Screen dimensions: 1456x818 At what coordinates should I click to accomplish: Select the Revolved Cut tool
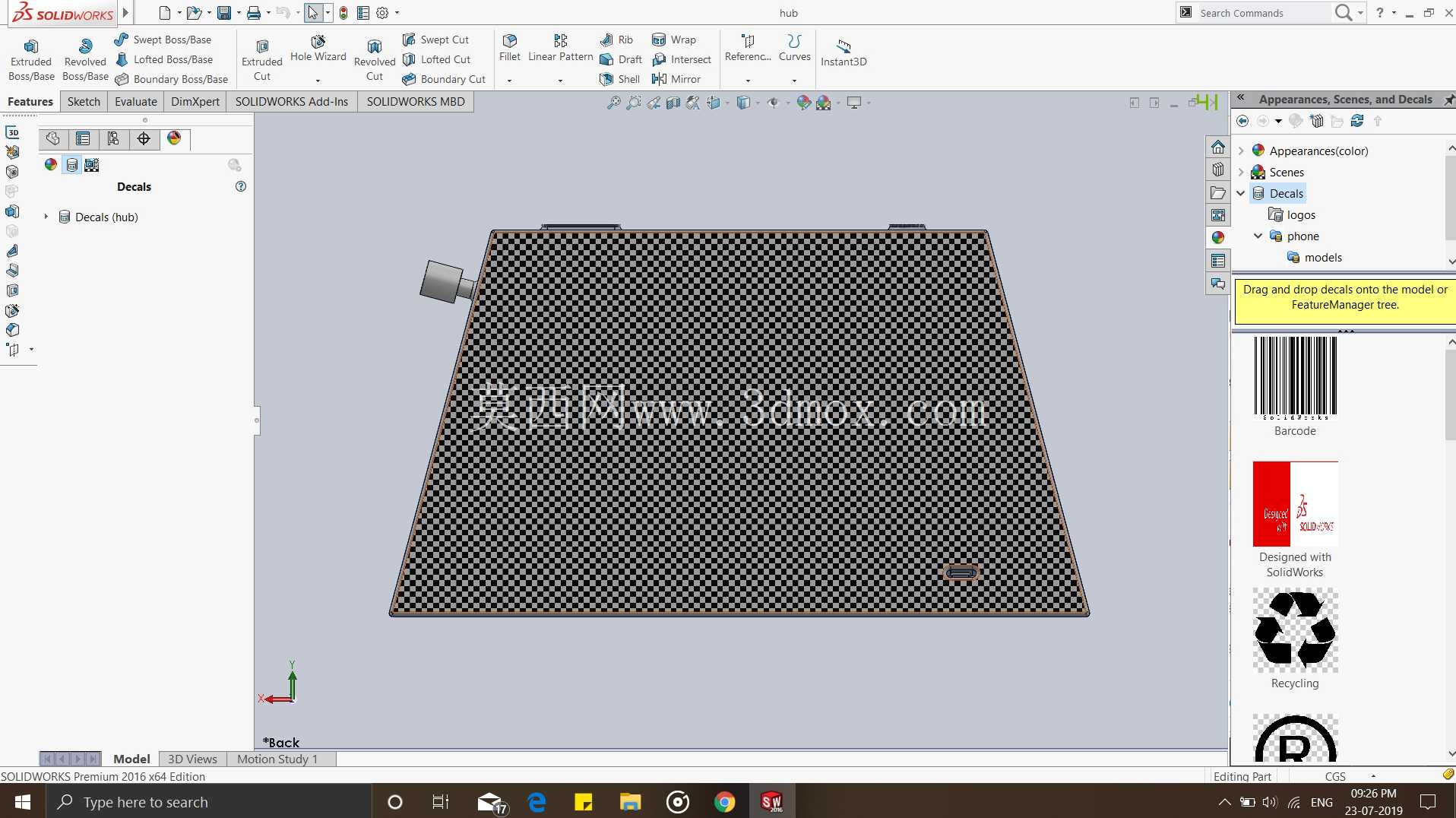click(375, 59)
